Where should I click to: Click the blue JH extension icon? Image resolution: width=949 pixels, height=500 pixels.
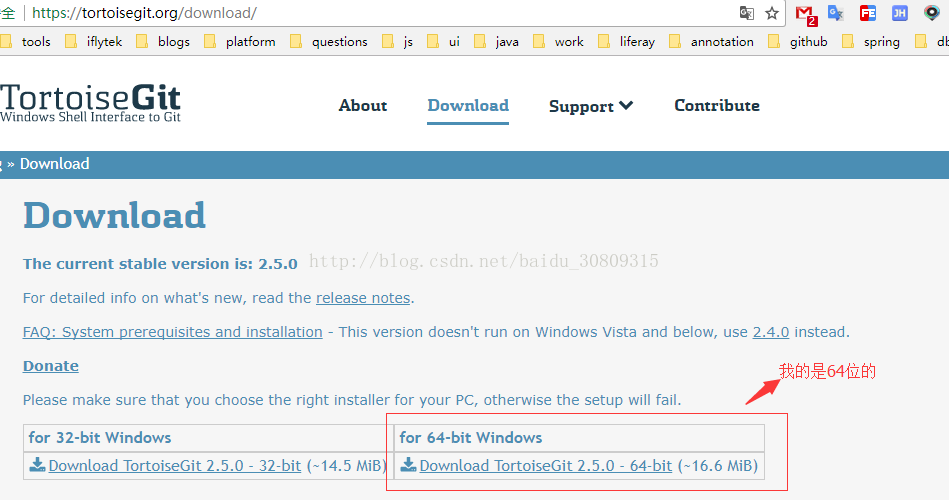click(x=900, y=13)
